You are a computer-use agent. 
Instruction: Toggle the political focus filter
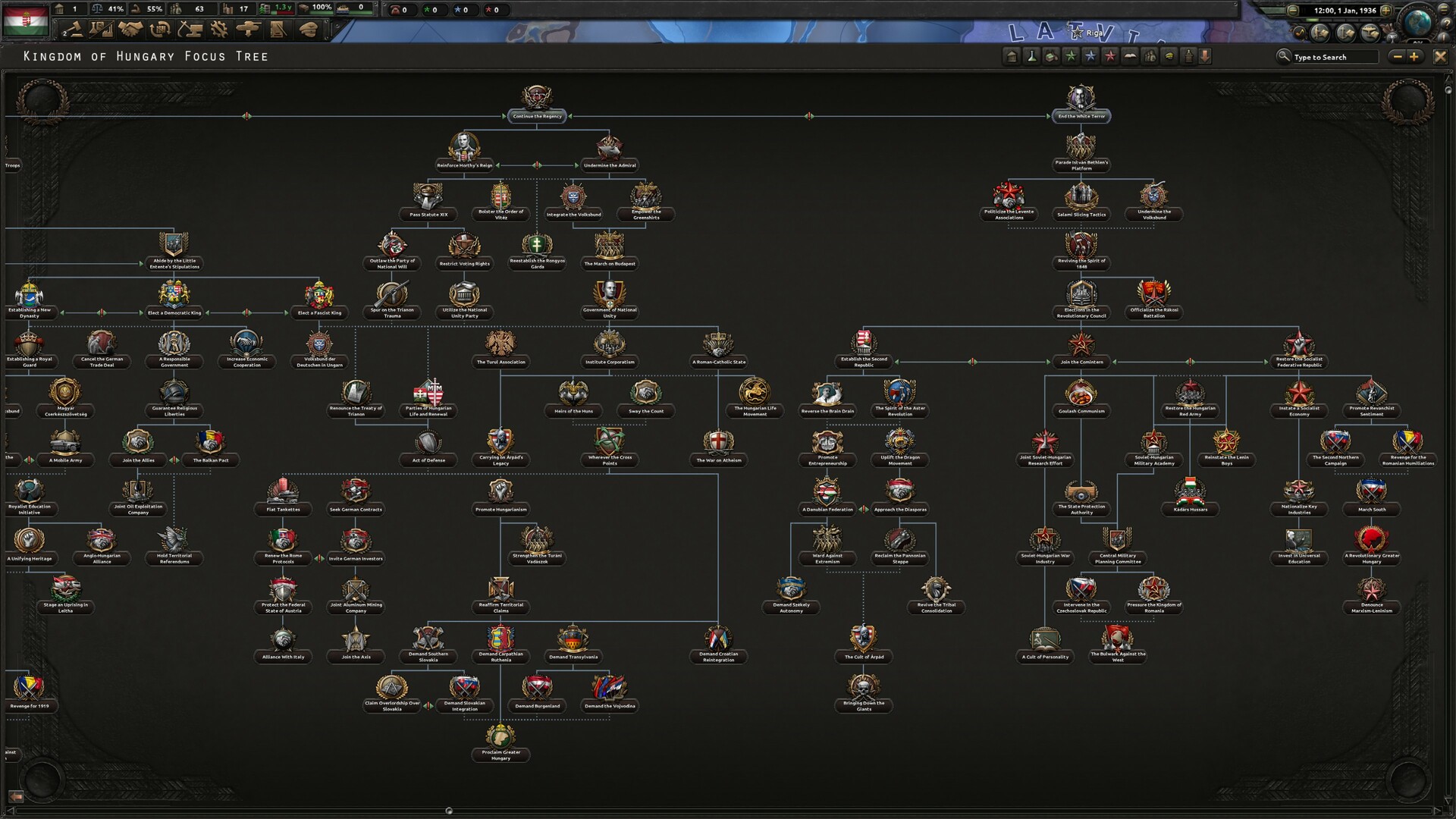point(1012,56)
